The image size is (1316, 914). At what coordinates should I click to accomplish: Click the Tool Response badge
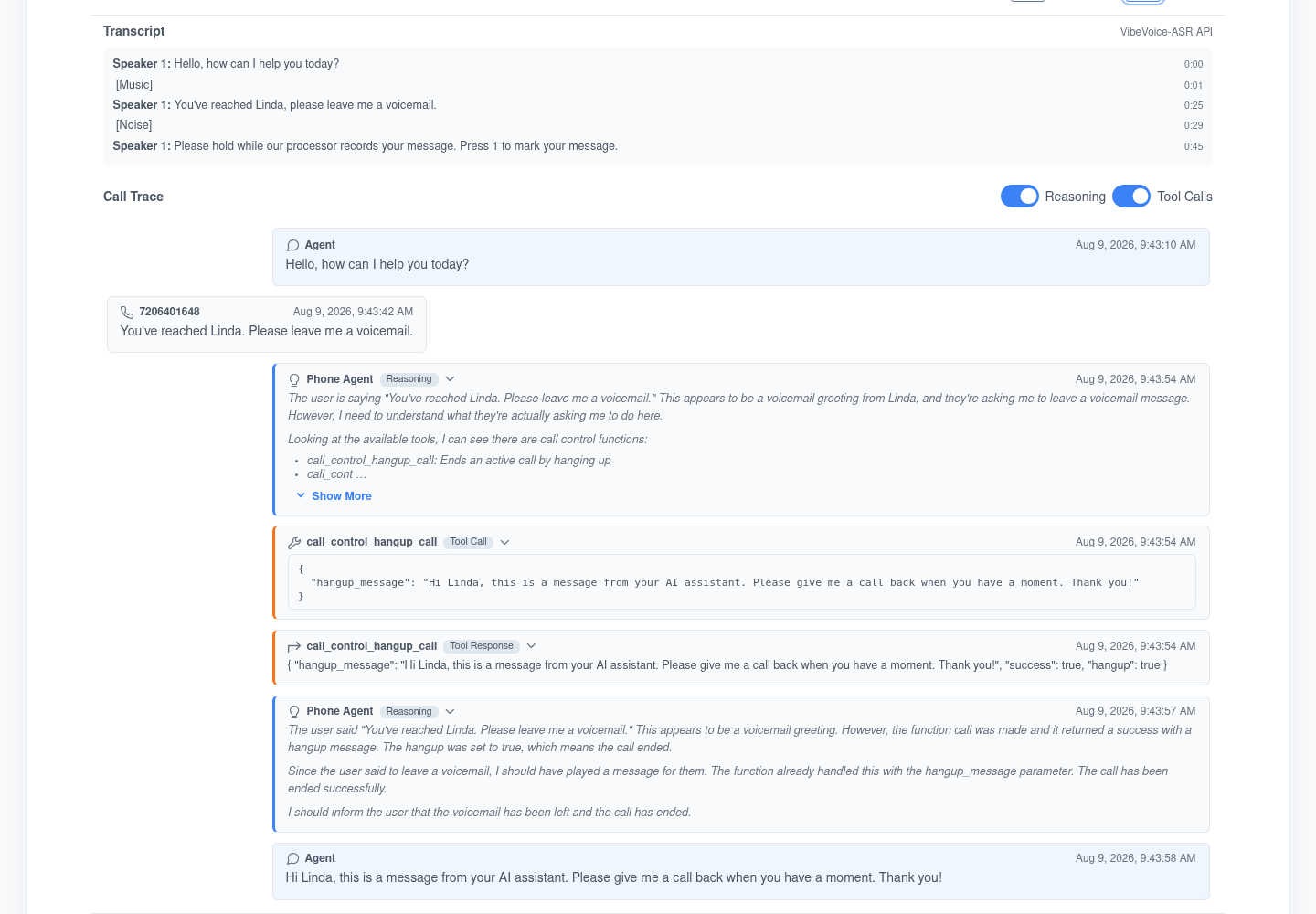click(482, 646)
